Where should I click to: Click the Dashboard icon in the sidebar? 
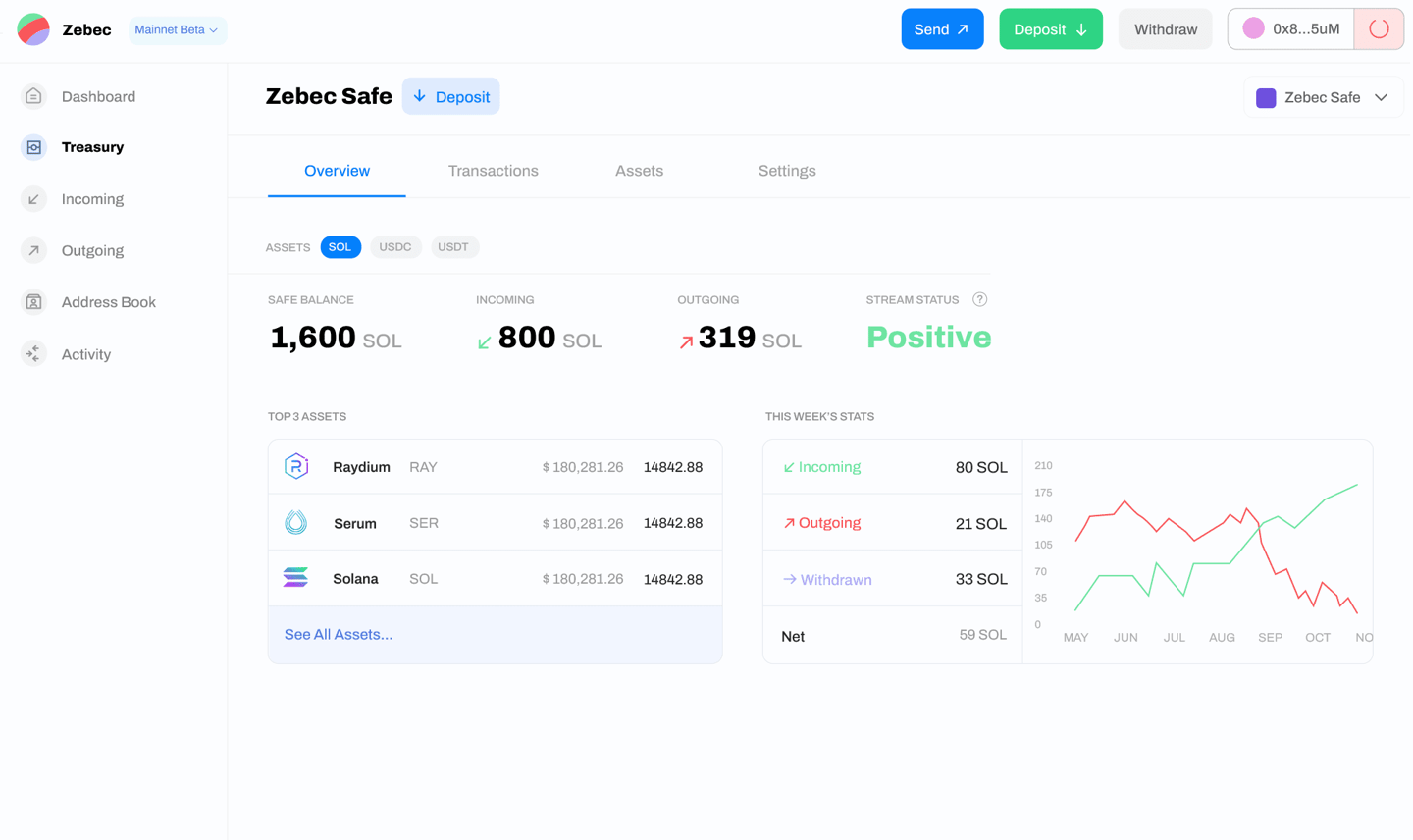pos(33,96)
